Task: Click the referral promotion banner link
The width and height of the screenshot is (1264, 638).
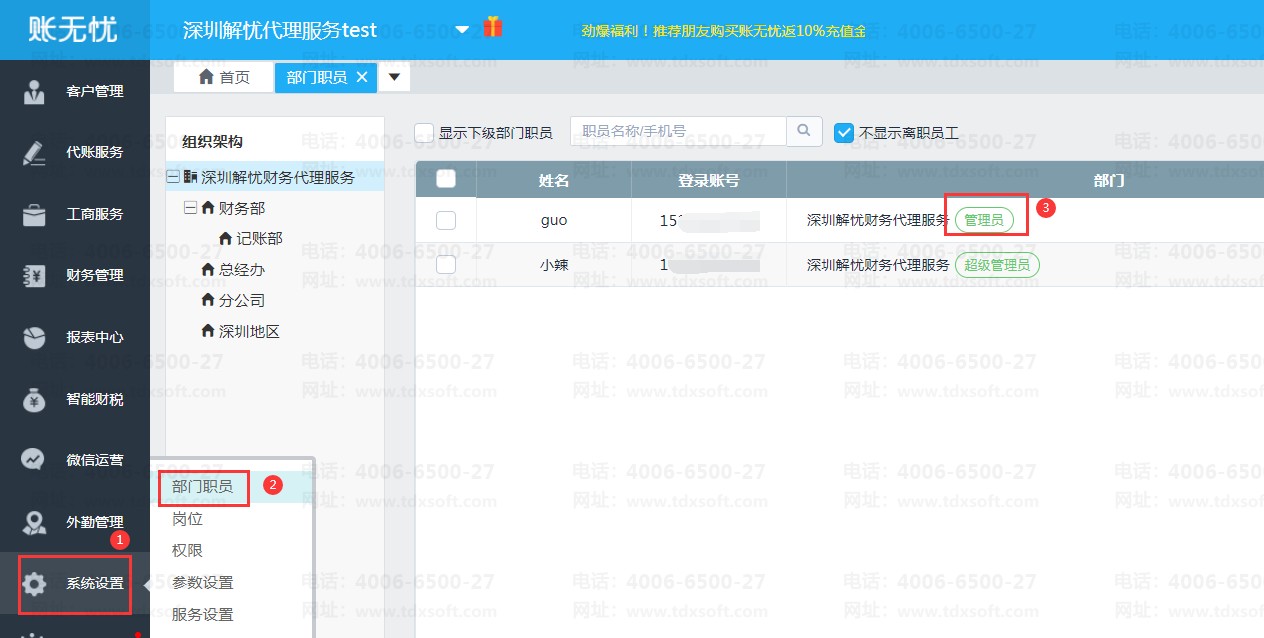Action: [x=723, y=31]
